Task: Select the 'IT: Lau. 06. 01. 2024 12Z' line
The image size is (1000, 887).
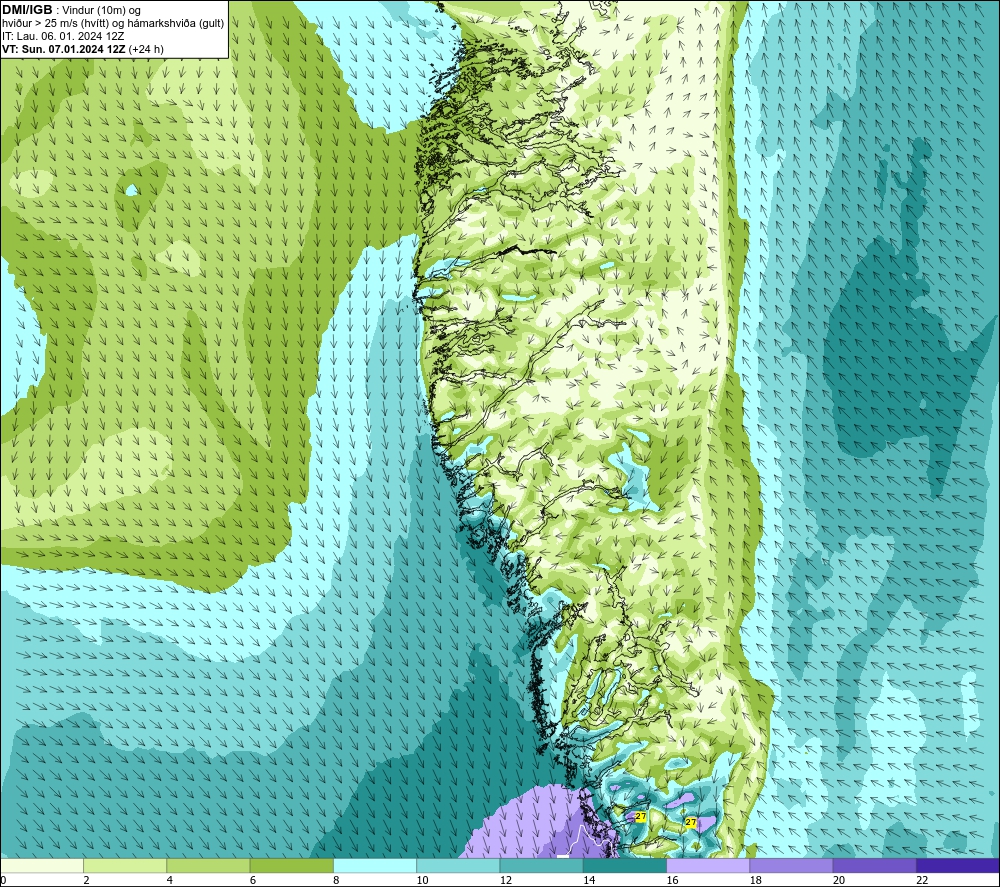Action: click(x=63, y=36)
